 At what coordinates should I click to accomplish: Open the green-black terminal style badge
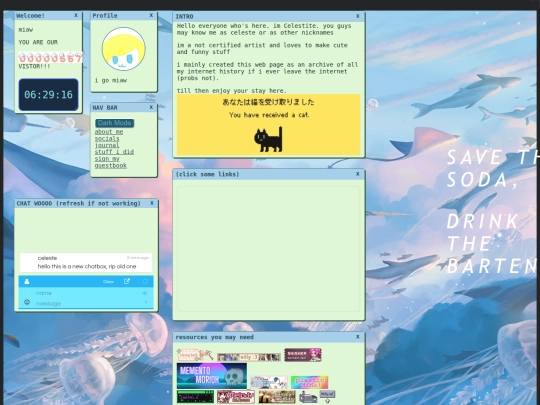[x=195, y=397]
